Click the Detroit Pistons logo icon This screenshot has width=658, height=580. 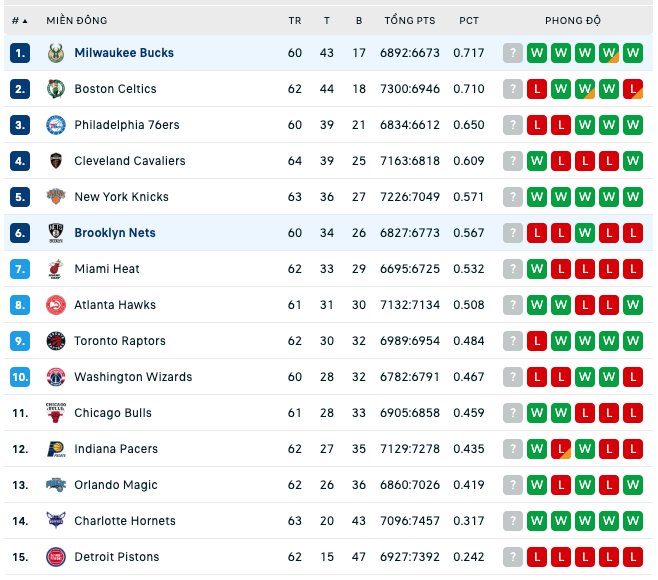tap(55, 557)
